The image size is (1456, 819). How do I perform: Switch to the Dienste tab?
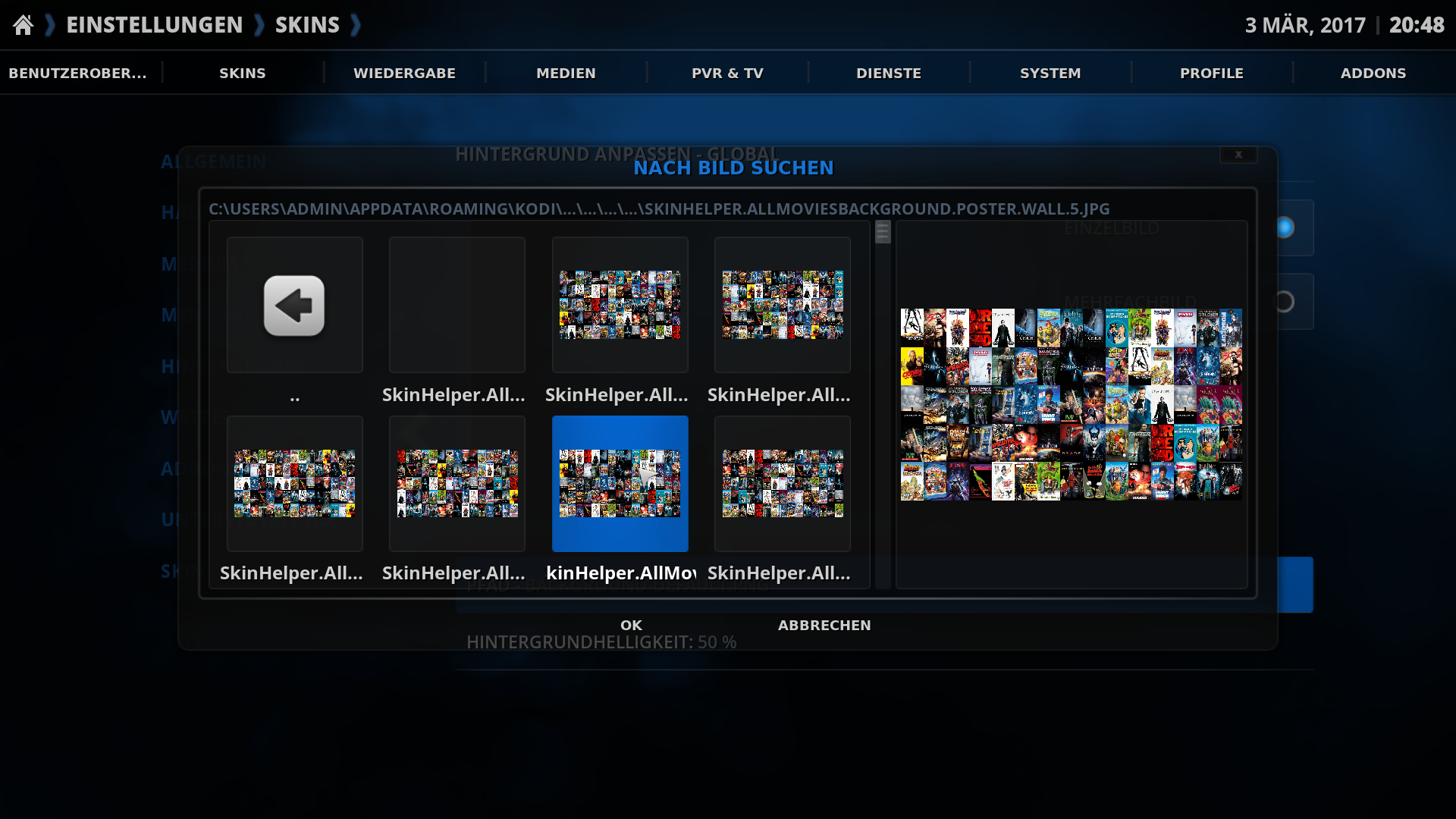tap(889, 74)
